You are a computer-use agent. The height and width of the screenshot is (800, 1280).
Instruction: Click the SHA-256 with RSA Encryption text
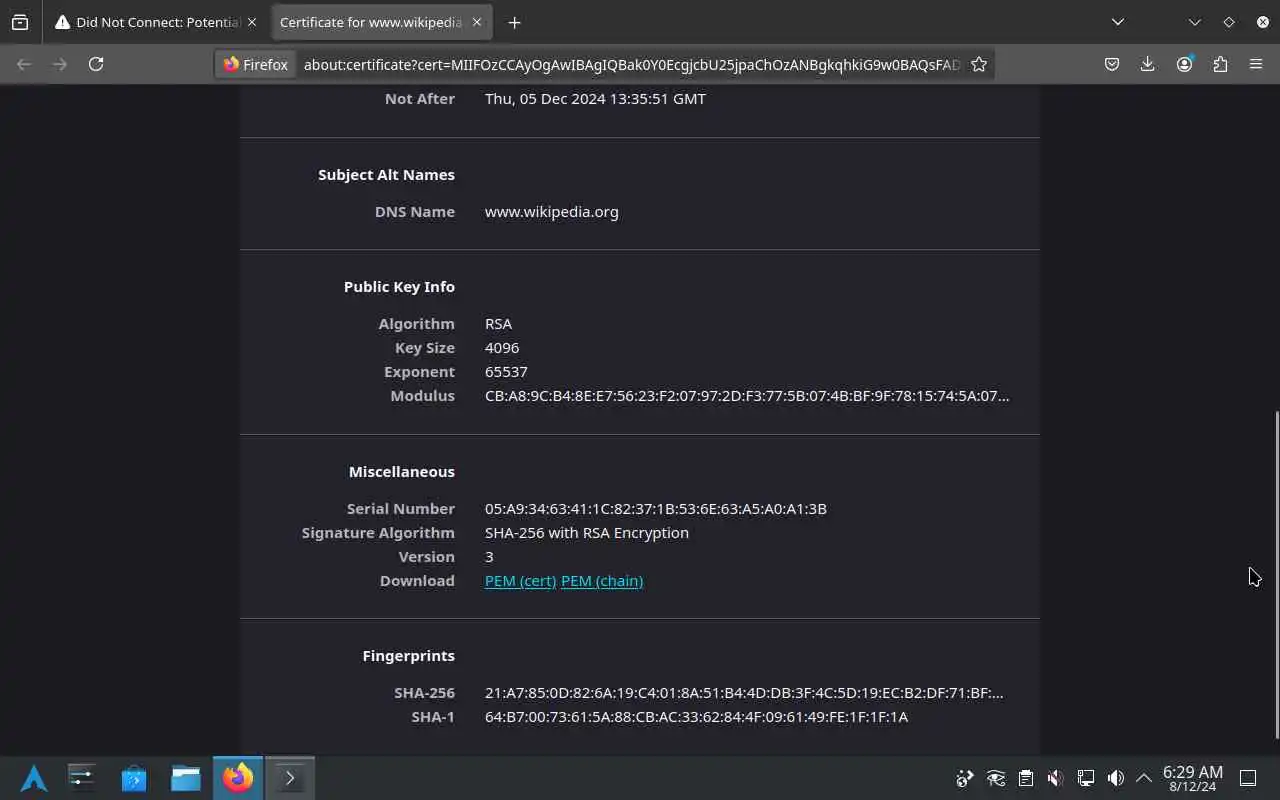[587, 533]
